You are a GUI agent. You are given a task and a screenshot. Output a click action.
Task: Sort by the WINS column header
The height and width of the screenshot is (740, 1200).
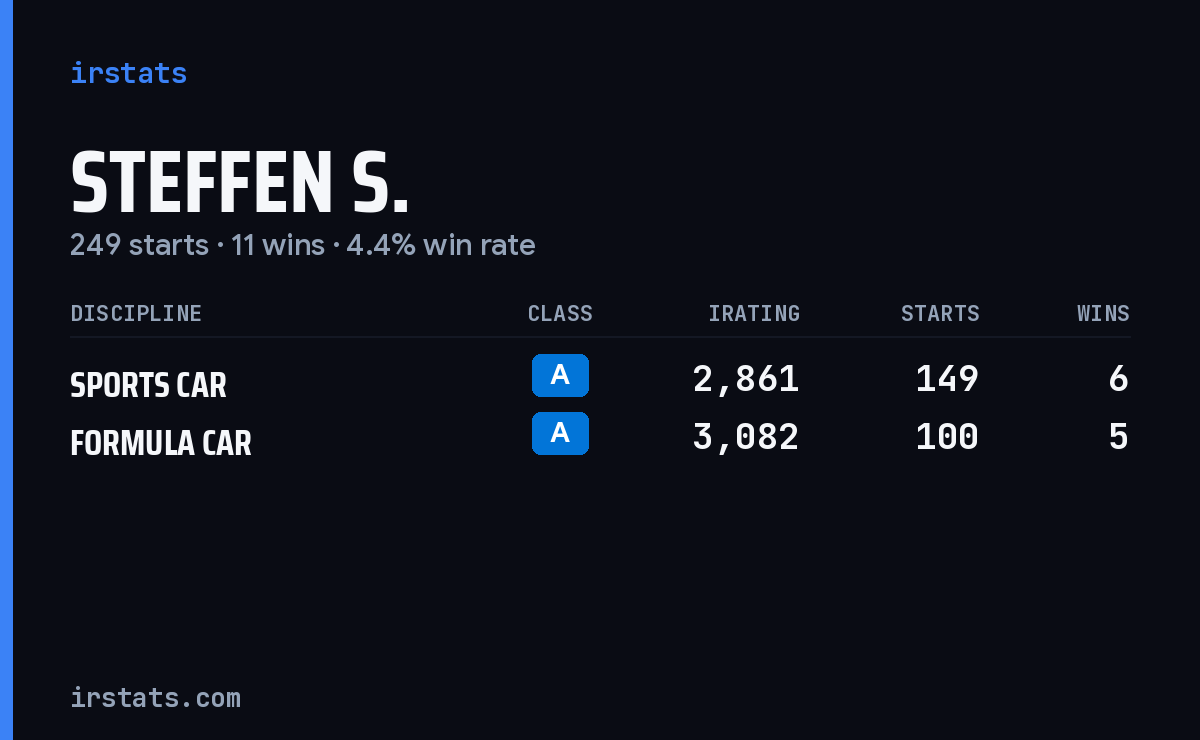click(x=1103, y=313)
